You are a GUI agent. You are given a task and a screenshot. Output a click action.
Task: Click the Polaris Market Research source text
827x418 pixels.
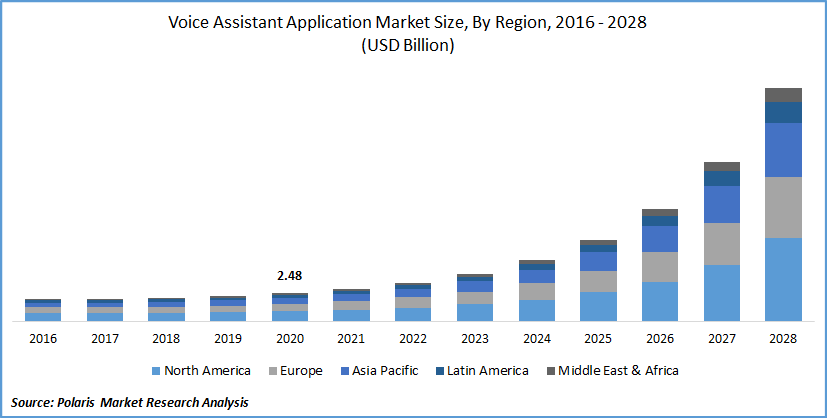click(x=130, y=403)
